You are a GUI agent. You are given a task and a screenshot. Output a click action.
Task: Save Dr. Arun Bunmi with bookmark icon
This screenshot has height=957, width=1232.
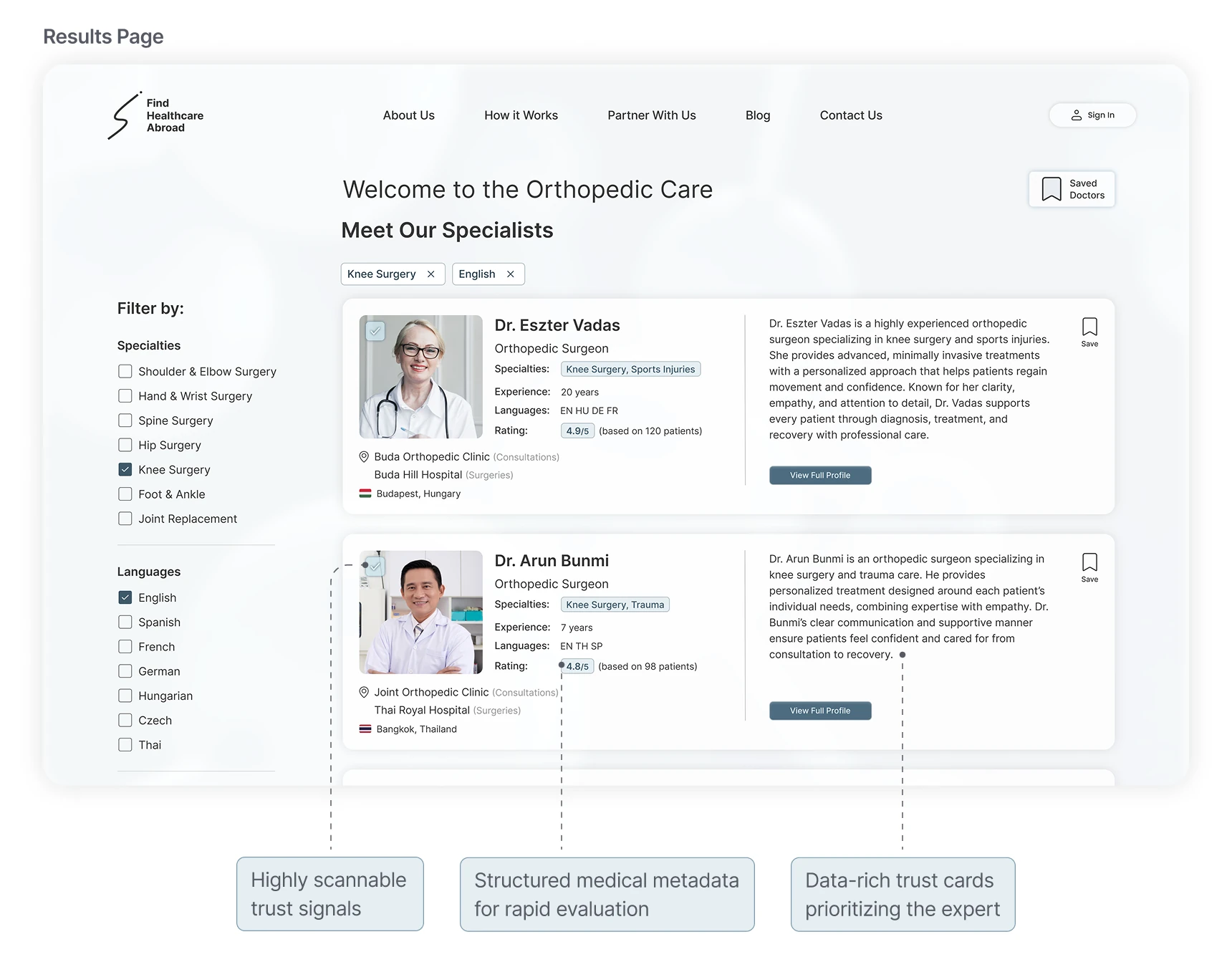pyautogui.click(x=1089, y=568)
